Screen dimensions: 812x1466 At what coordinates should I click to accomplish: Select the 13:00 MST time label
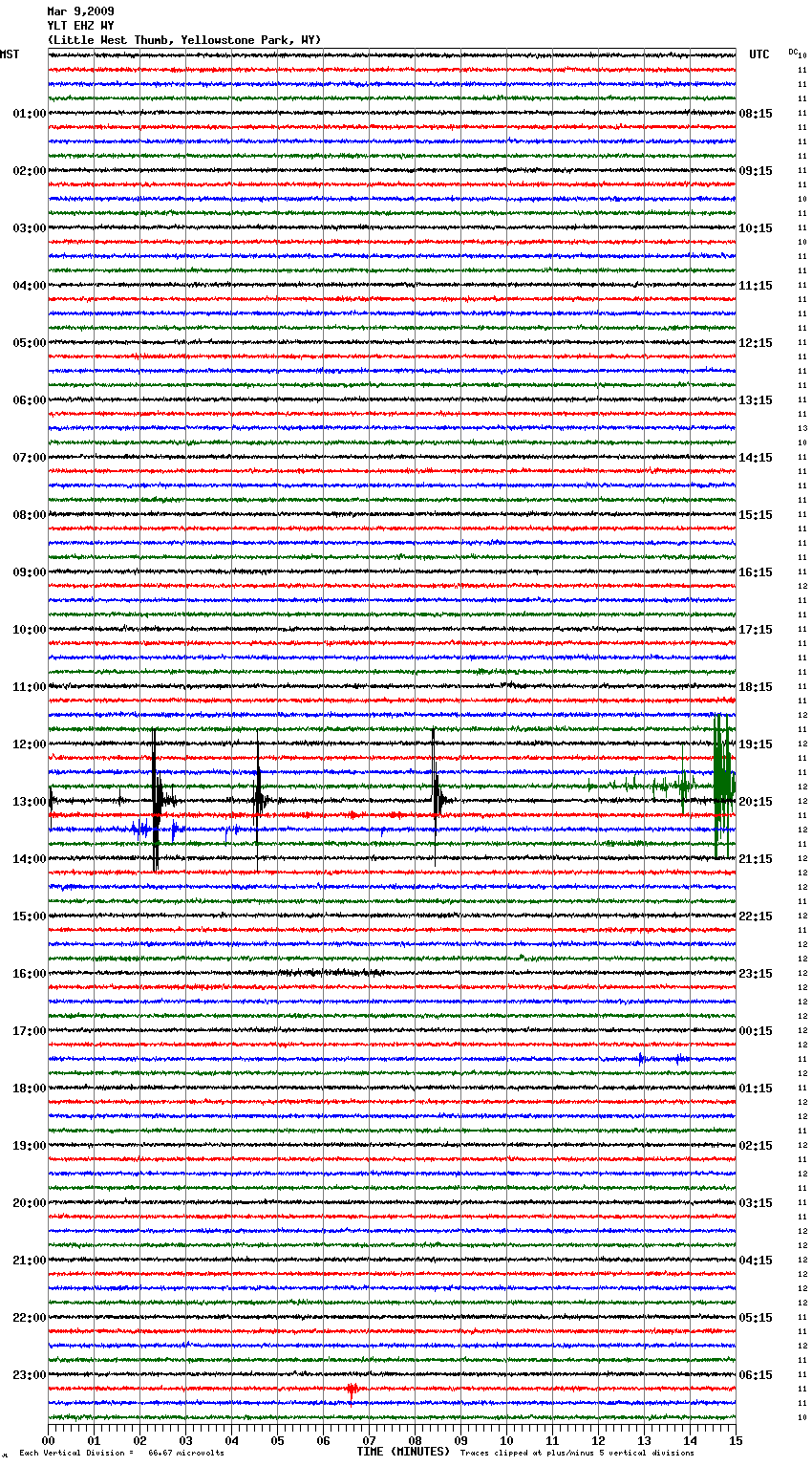tap(30, 802)
